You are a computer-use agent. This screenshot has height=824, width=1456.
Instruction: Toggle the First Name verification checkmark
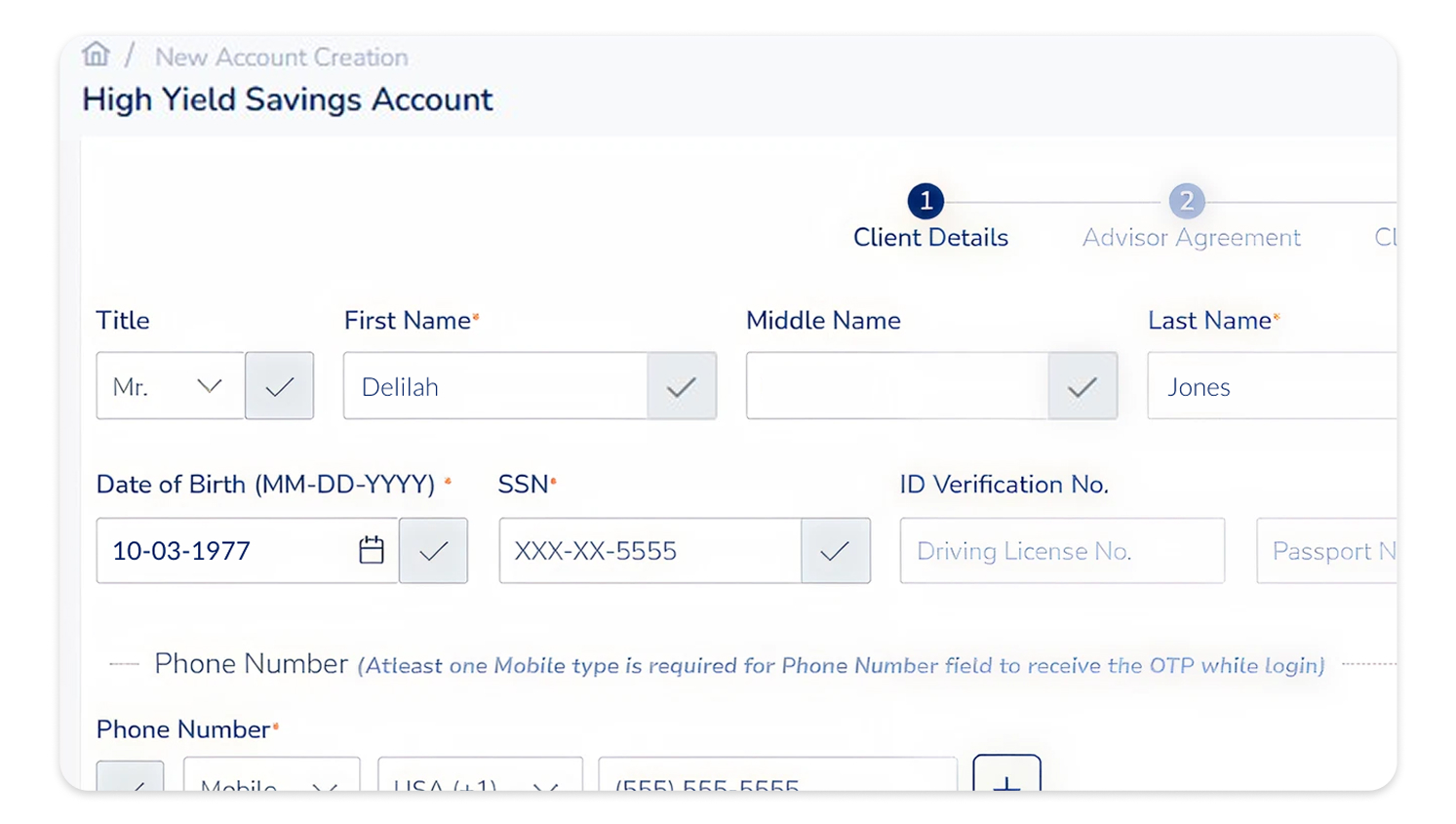(x=681, y=386)
